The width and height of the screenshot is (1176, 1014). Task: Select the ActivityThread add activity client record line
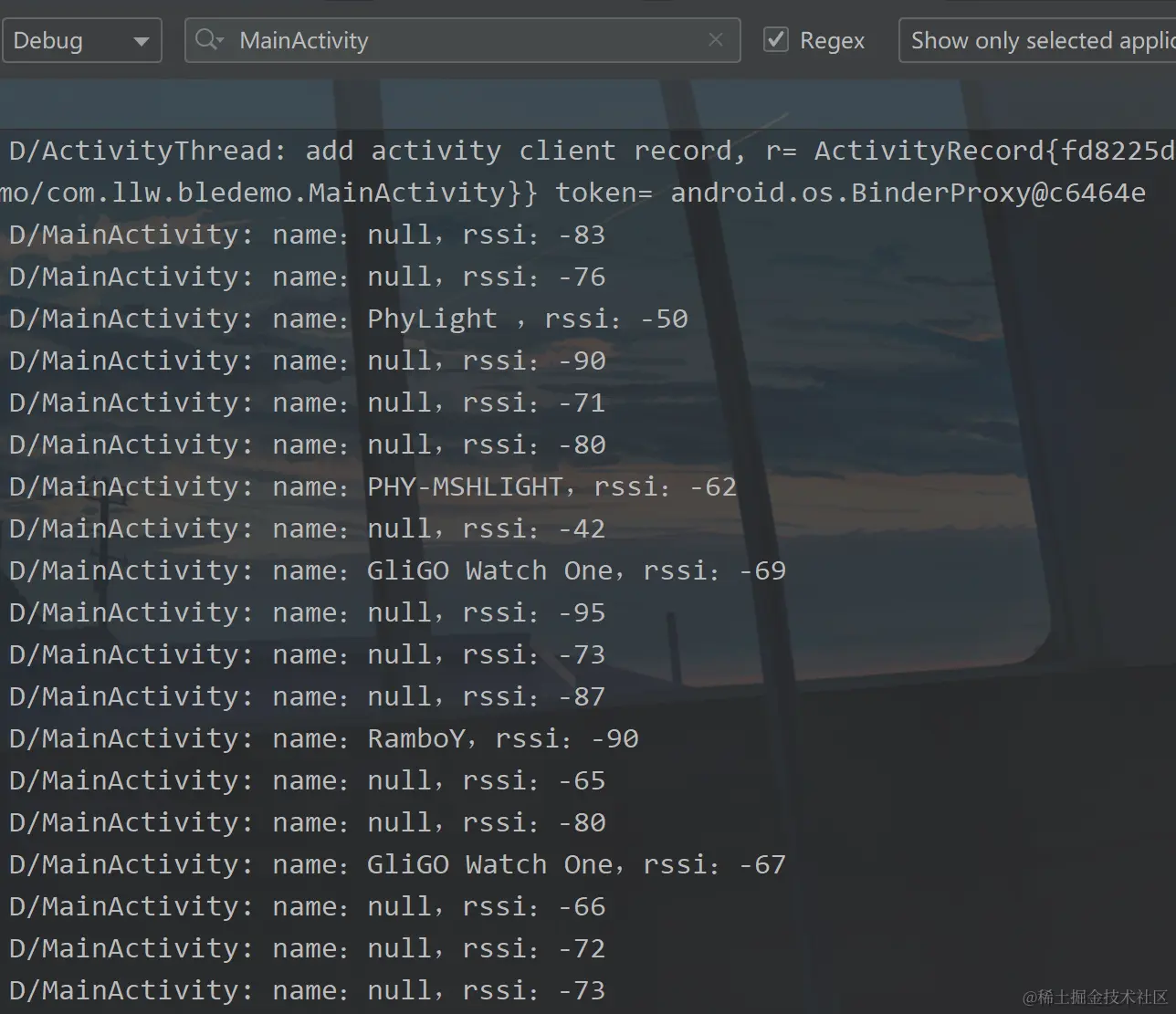pyautogui.click(x=592, y=151)
